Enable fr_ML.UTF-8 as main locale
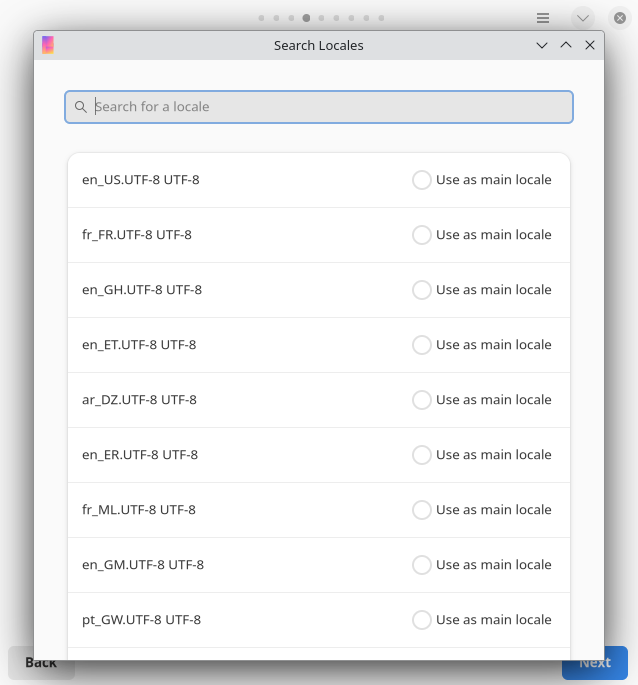638x685 pixels. 422,510
